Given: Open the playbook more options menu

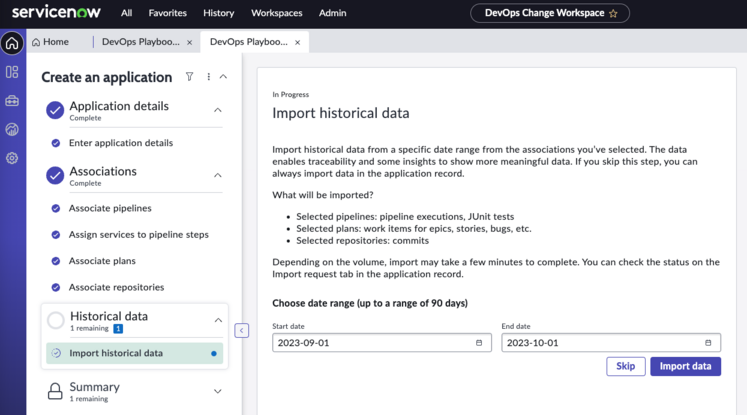Looking at the screenshot, I should (208, 77).
